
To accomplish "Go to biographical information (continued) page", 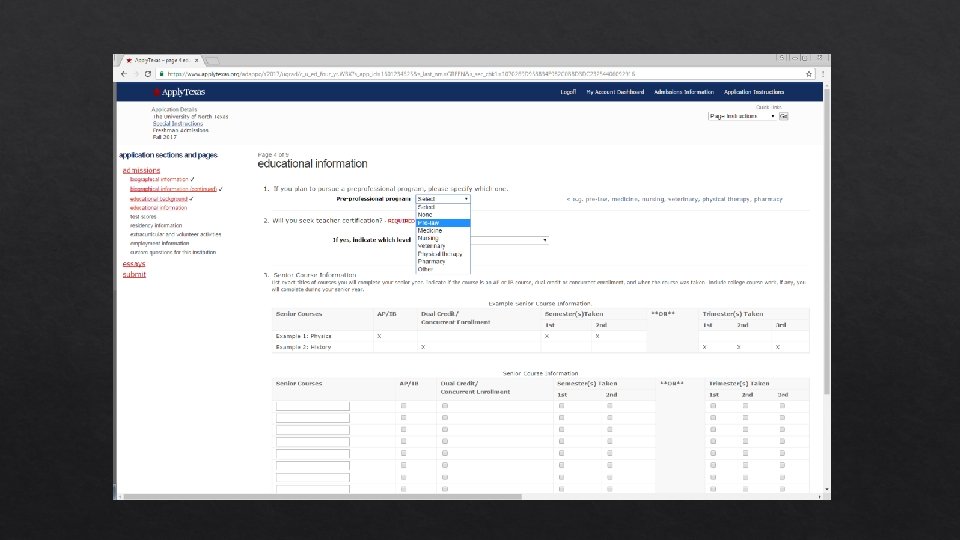I will click(x=173, y=189).
